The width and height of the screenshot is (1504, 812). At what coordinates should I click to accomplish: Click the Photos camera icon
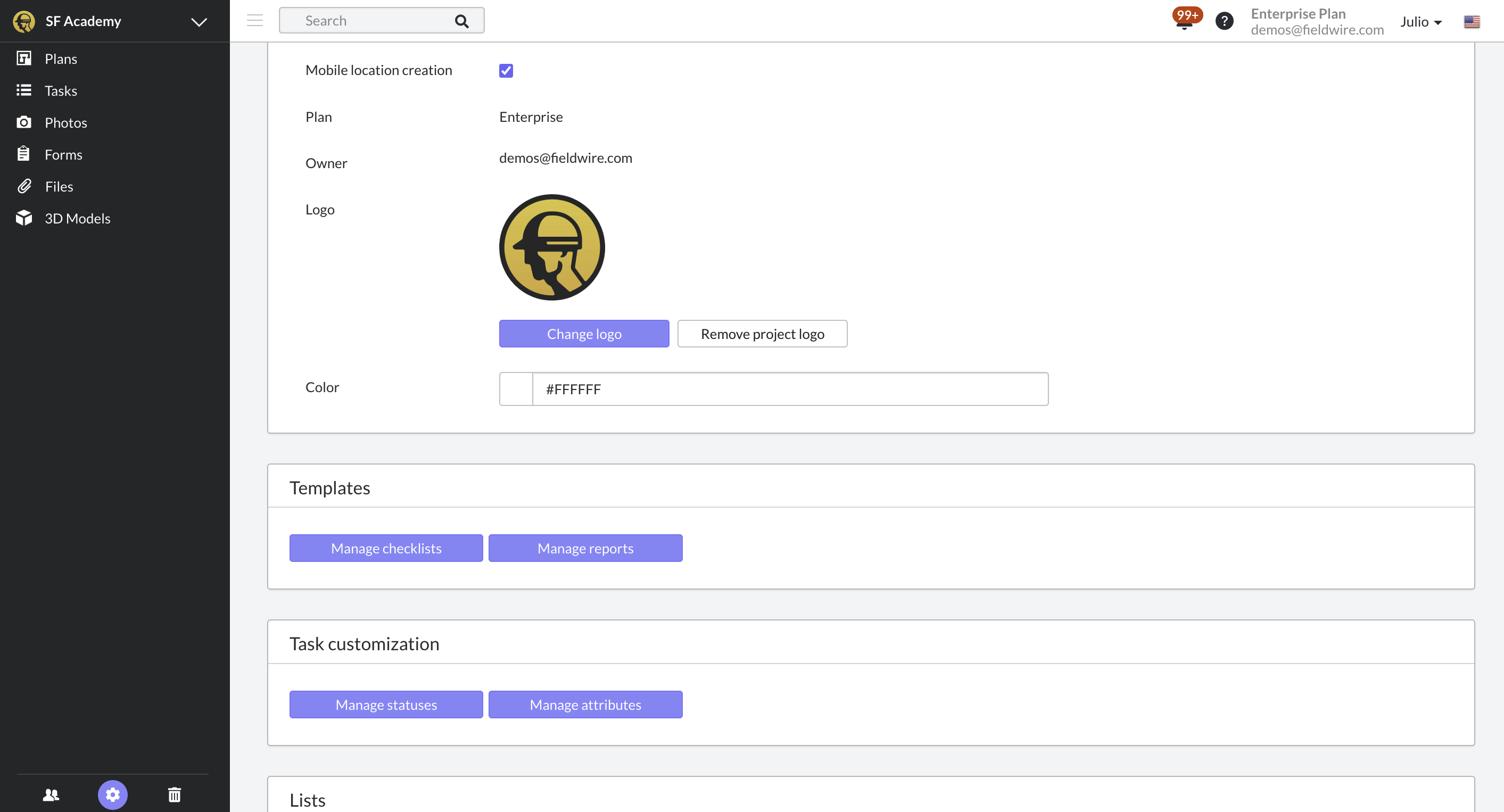24,122
